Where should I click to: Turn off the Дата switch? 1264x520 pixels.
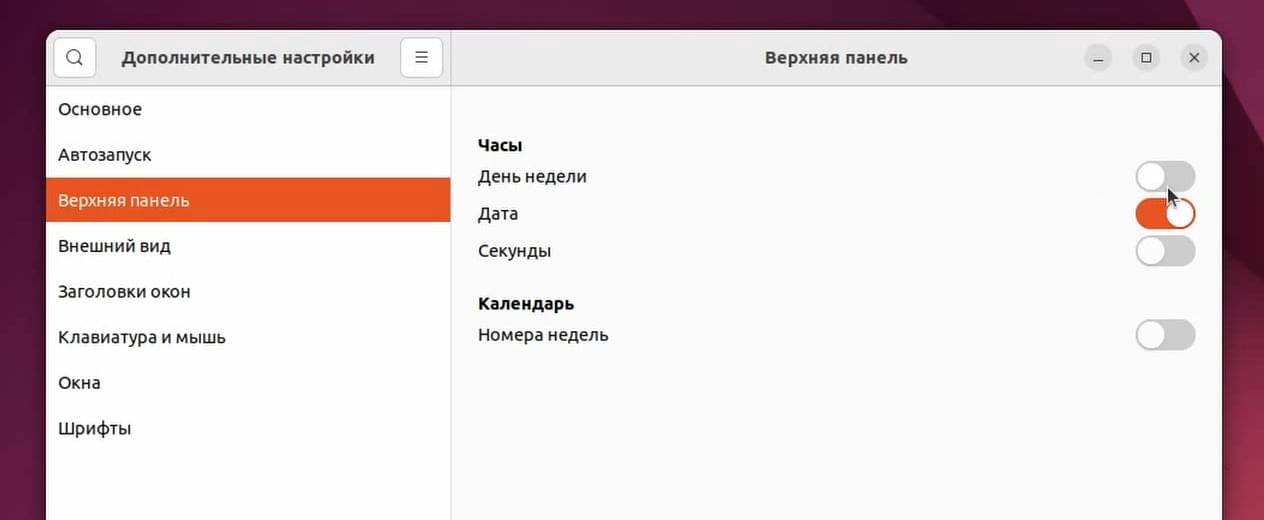point(1165,214)
